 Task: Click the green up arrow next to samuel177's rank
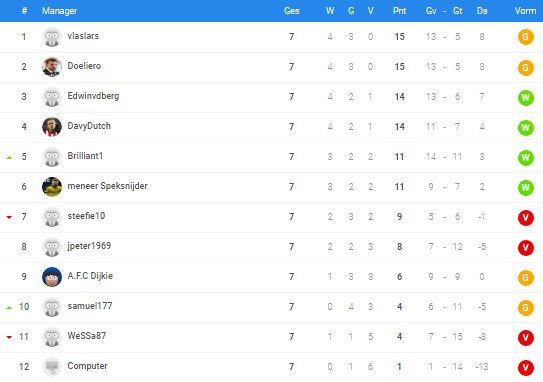pos(9,308)
